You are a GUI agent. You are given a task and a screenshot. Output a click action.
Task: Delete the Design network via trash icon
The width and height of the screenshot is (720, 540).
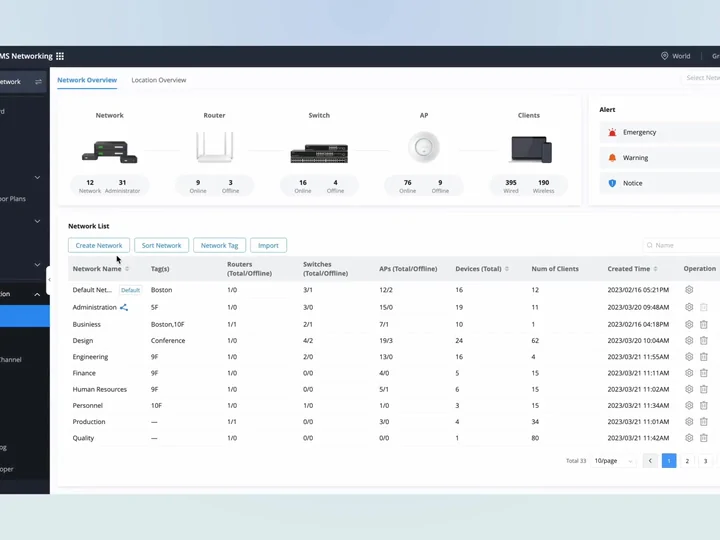pyautogui.click(x=703, y=341)
